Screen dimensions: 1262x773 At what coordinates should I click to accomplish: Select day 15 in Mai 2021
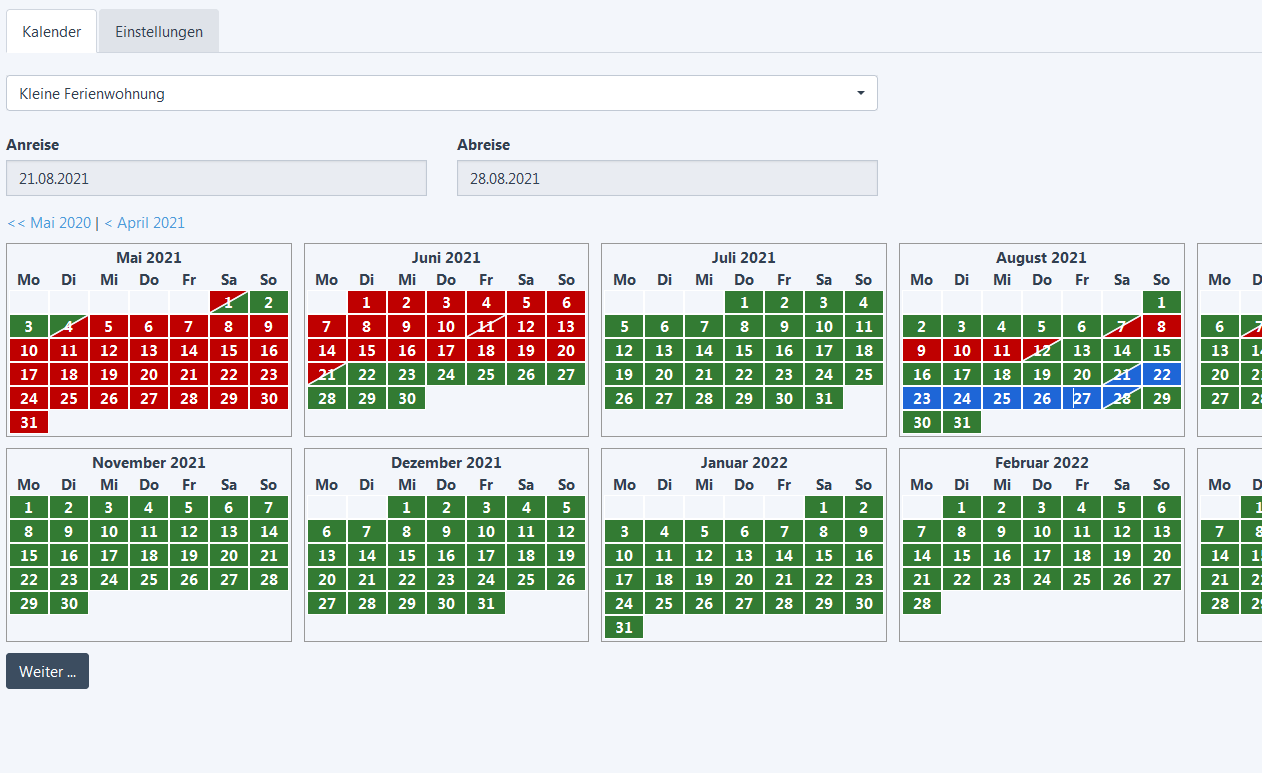click(229, 350)
